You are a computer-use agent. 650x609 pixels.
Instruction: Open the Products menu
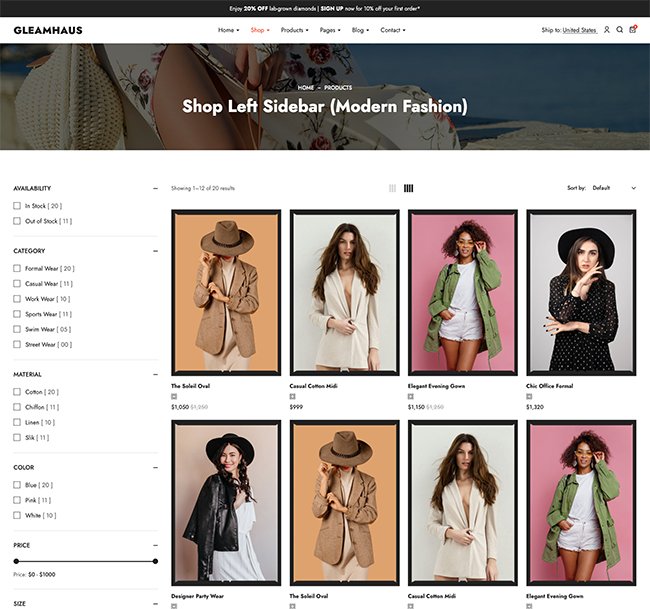click(293, 30)
